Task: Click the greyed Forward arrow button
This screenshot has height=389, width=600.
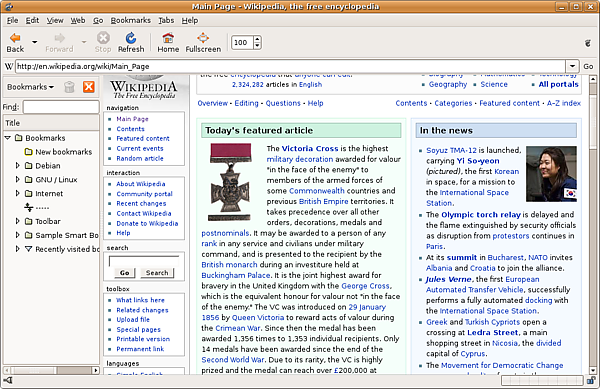Action: 59,42
